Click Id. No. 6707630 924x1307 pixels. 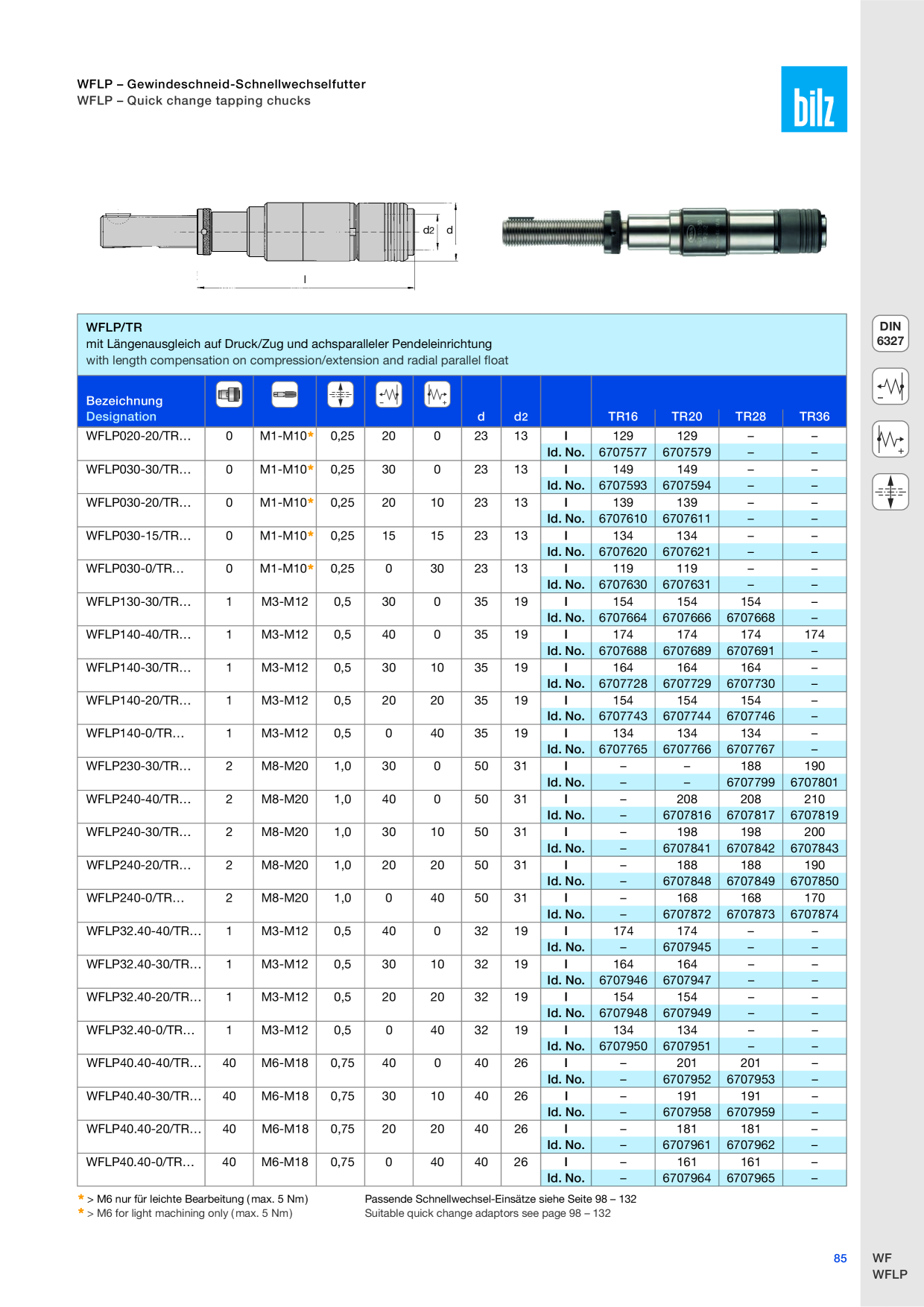click(623, 584)
